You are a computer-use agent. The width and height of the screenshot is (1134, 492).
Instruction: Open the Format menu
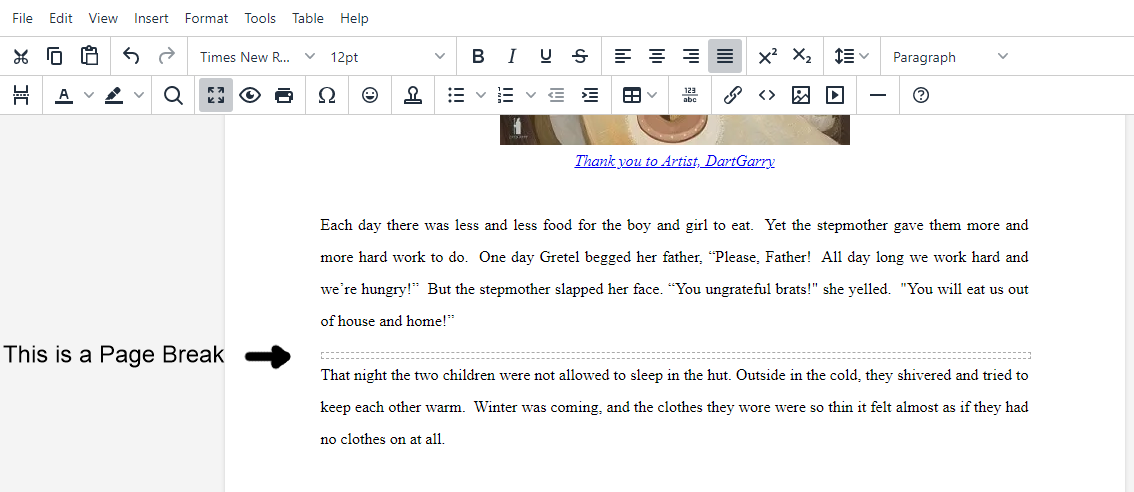click(206, 18)
